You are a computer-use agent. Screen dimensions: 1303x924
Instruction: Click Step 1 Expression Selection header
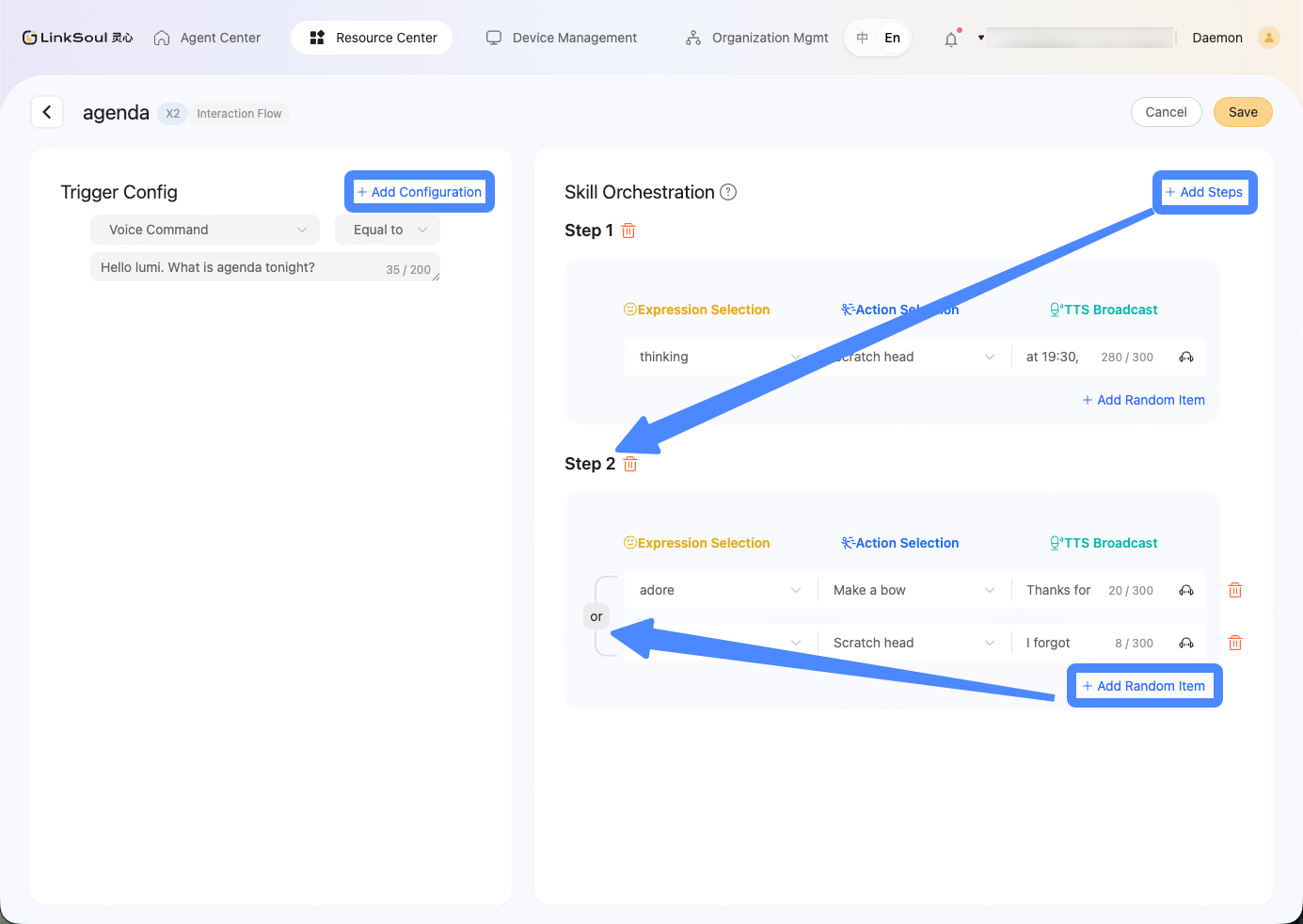pos(696,310)
